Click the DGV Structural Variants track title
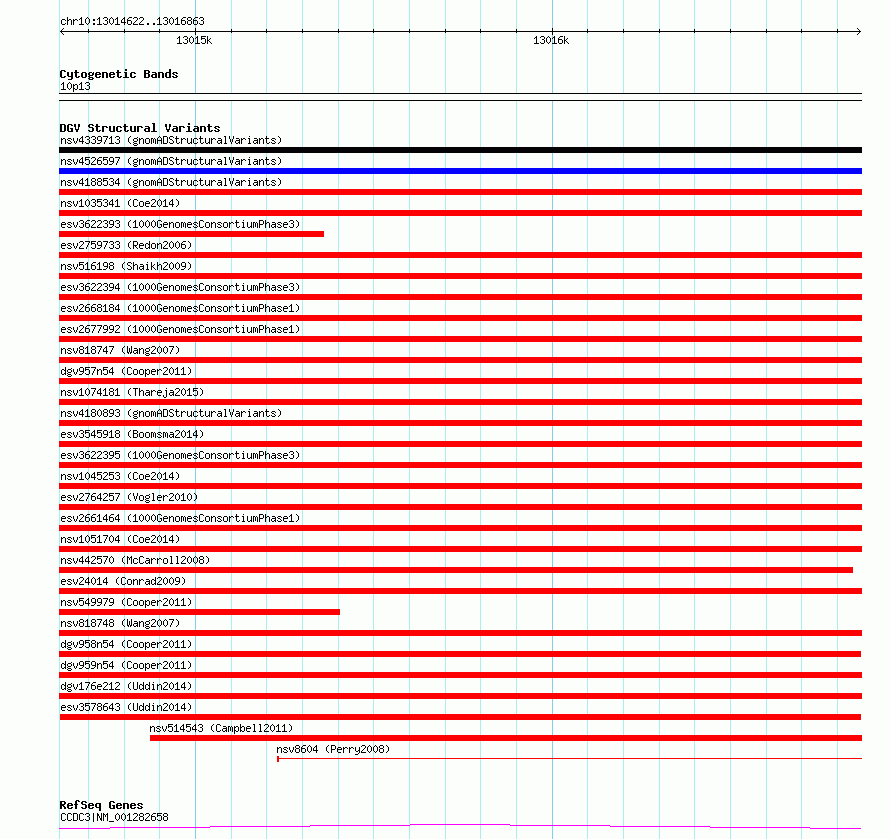 tap(140, 128)
